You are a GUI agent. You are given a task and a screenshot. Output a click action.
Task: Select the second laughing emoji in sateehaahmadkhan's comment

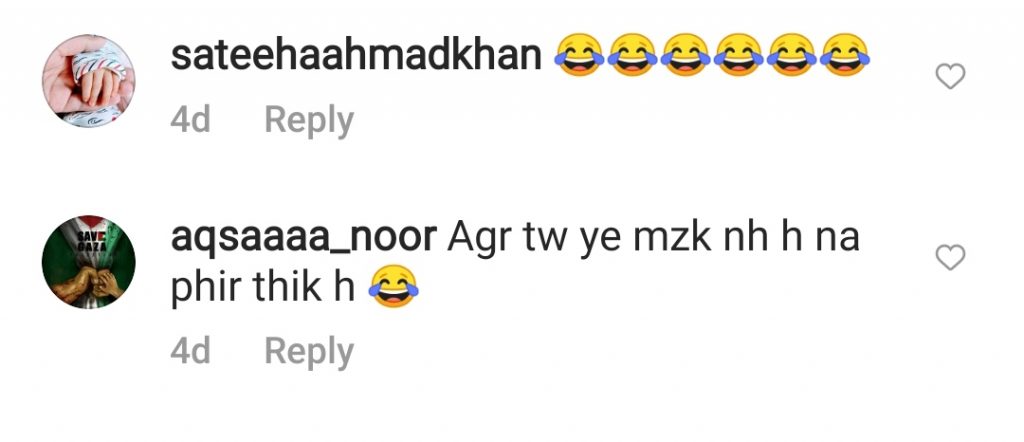[631, 55]
